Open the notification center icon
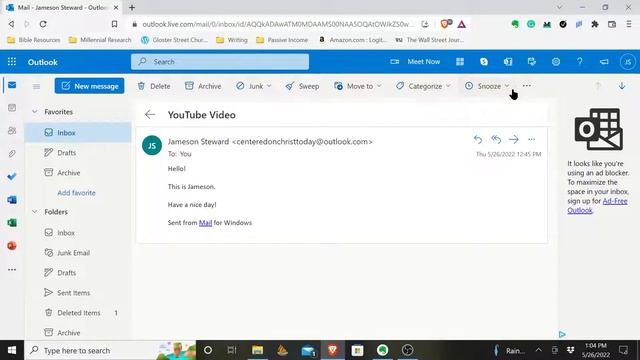Image resolution: width=640 pixels, height=360 pixels. [623, 350]
